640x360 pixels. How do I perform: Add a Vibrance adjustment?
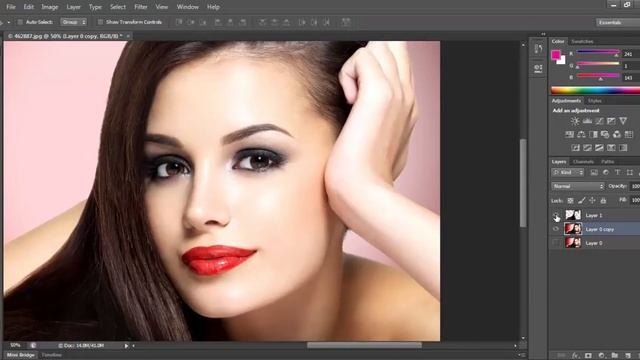tap(623, 121)
